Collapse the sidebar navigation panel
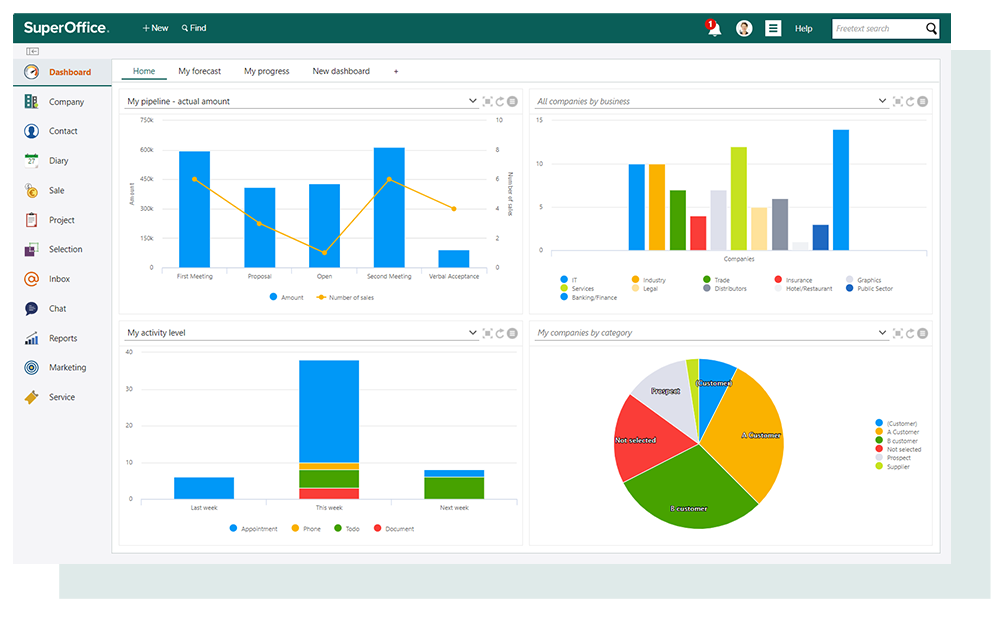The height and width of the screenshot is (620, 1000). [32, 51]
